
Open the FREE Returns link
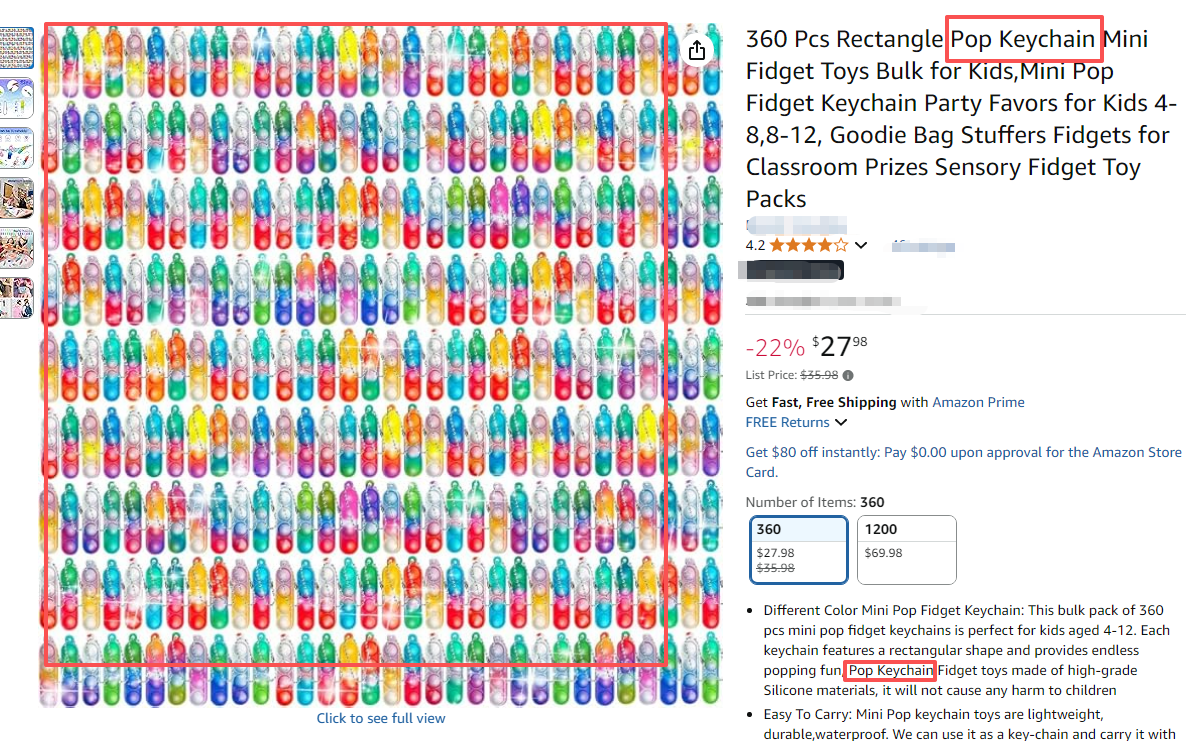point(789,422)
